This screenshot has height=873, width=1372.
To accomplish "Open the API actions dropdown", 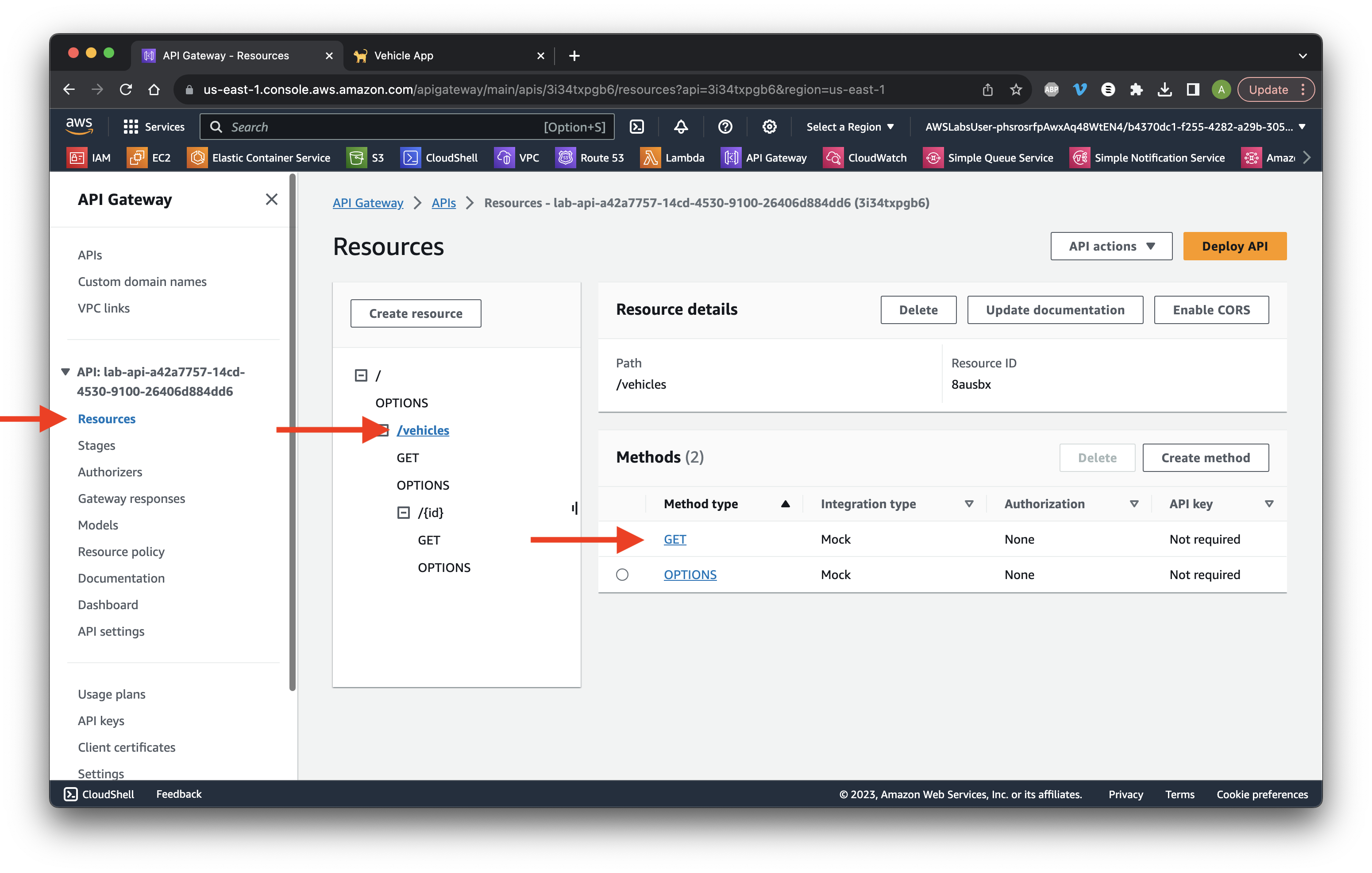I will [x=1111, y=246].
